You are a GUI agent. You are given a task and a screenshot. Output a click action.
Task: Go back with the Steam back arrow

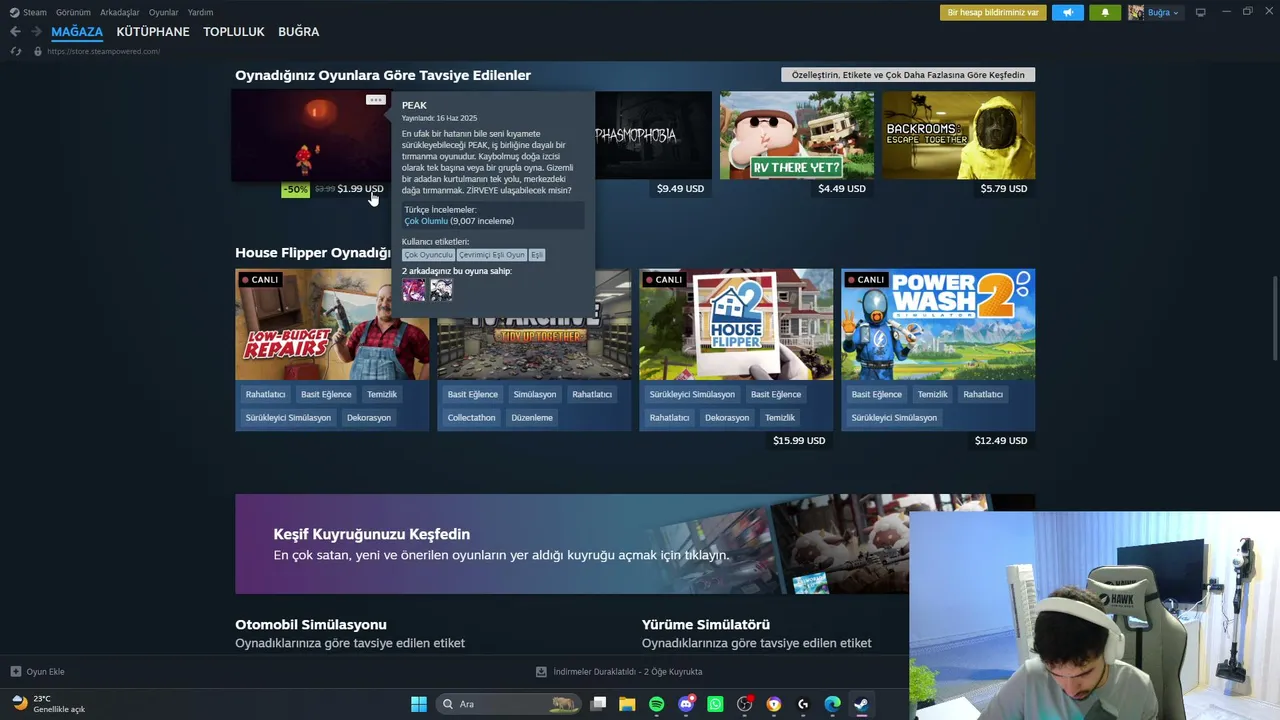pyautogui.click(x=15, y=32)
